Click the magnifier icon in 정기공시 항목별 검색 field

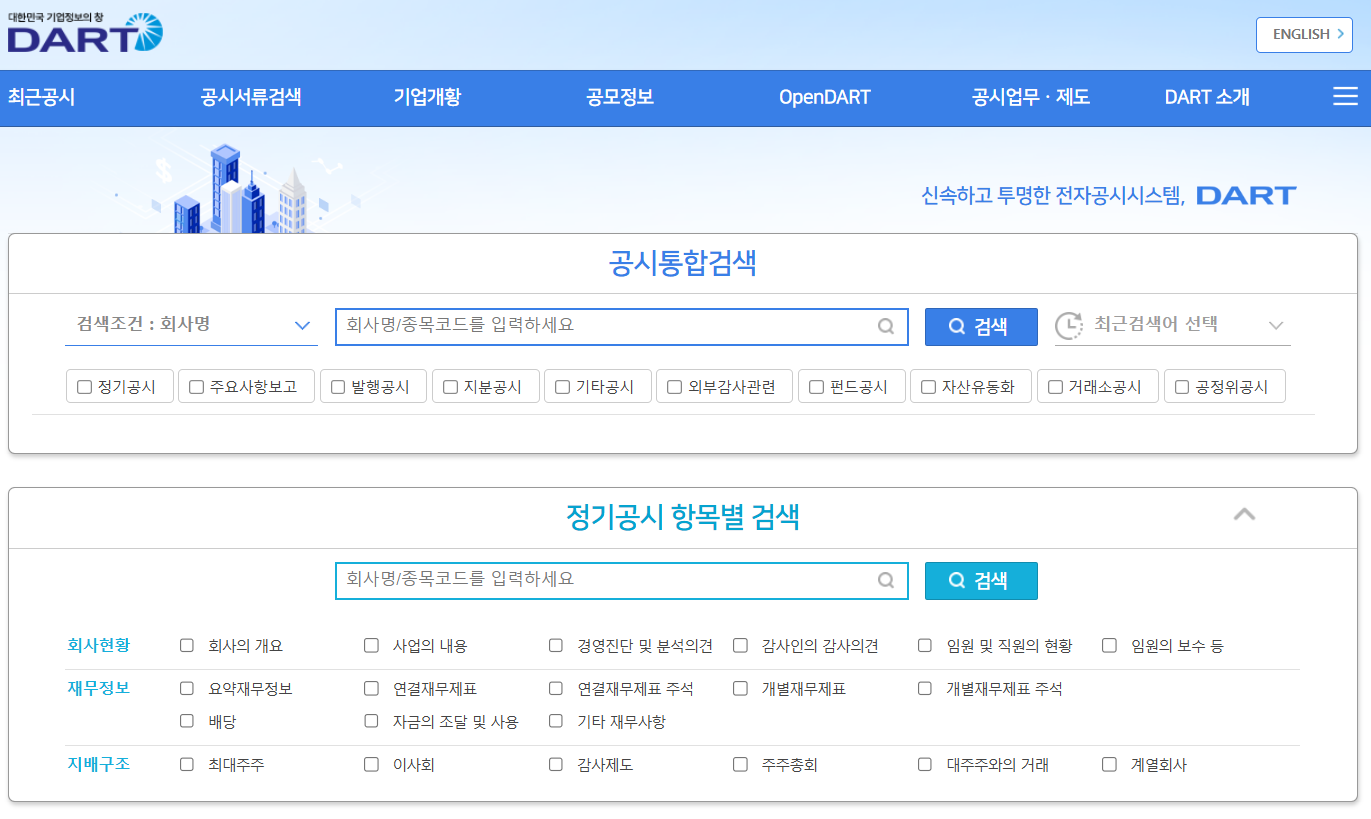(x=885, y=581)
